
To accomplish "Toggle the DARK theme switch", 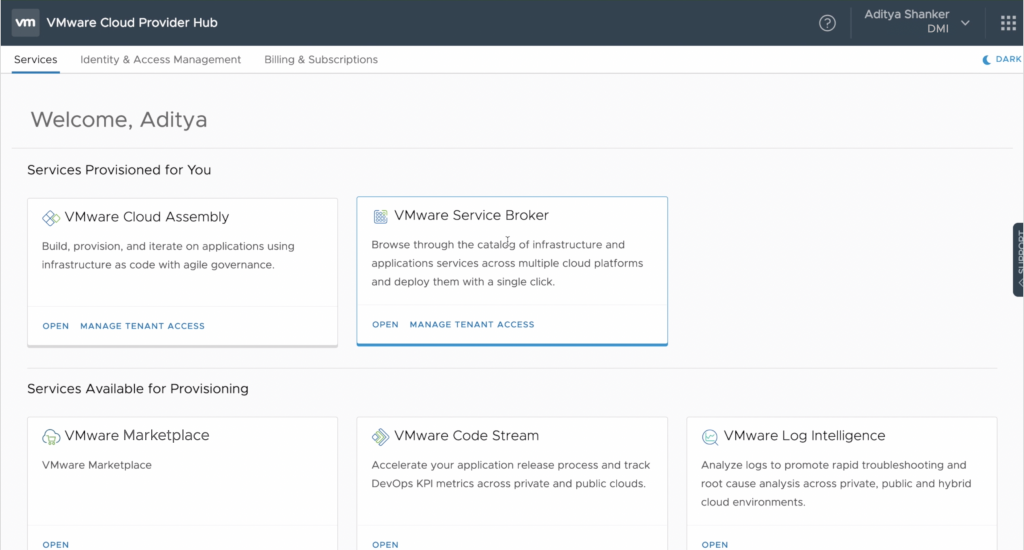I will 1001,60.
